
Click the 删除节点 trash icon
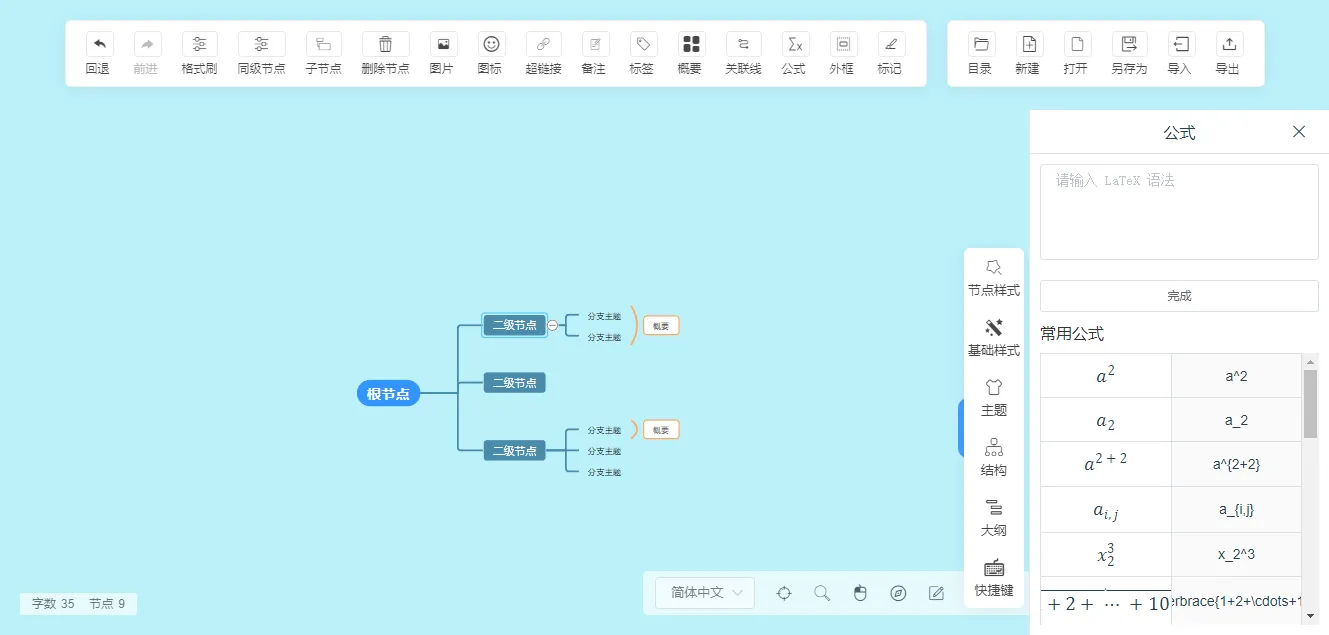click(x=385, y=44)
